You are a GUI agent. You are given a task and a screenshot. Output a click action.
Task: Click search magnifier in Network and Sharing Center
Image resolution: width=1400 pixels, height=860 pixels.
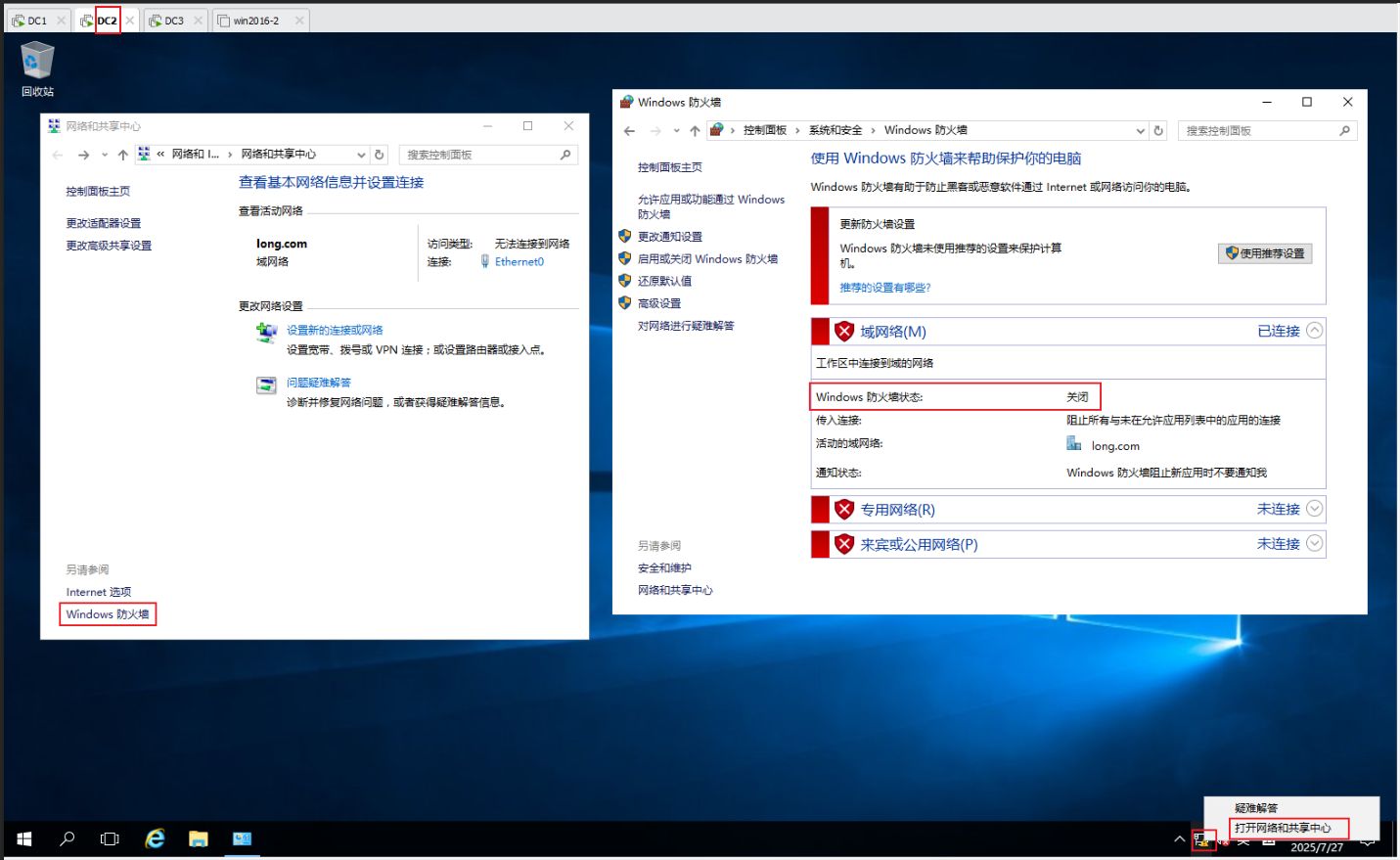tap(565, 155)
